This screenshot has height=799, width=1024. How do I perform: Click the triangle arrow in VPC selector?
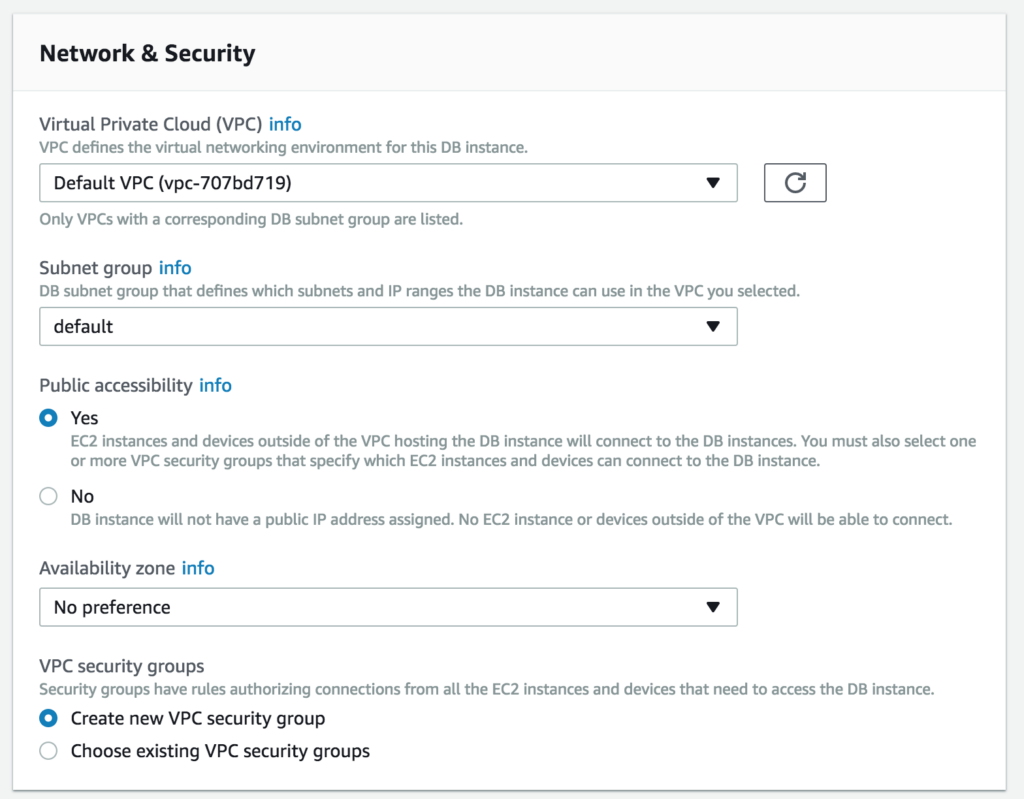[712, 183]
